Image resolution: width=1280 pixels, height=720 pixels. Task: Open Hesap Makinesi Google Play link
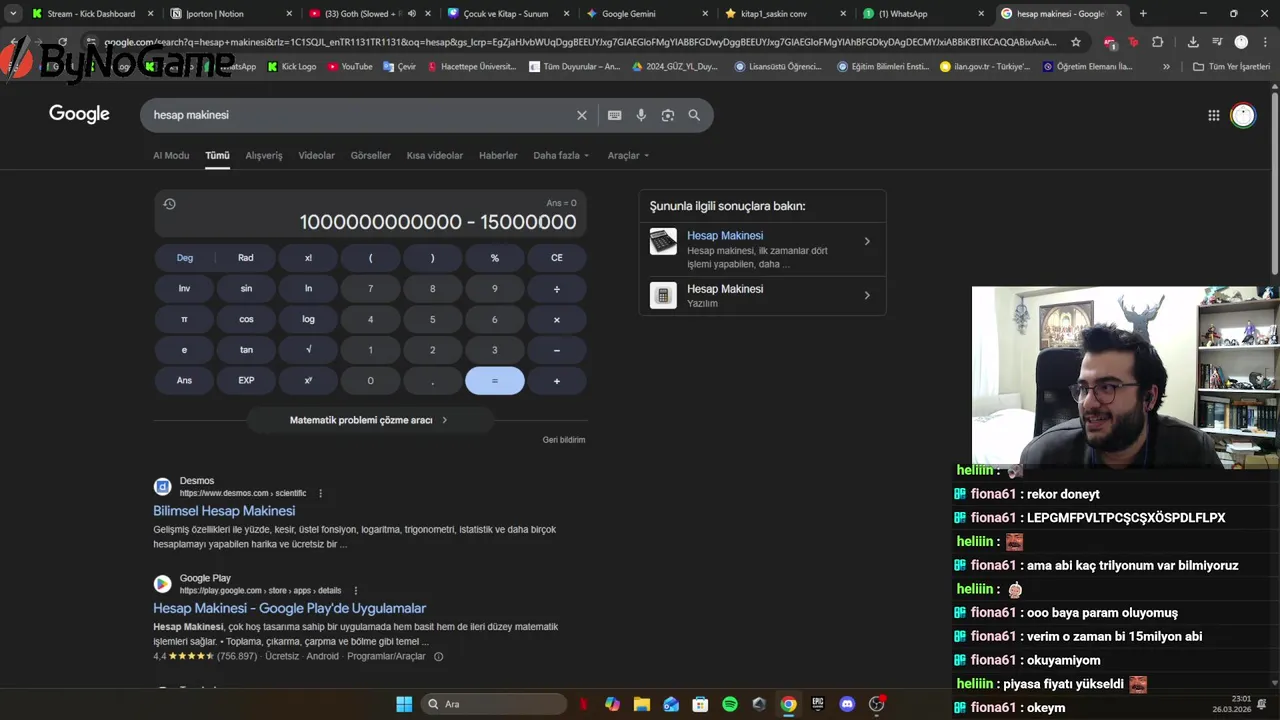click(289, 608)
